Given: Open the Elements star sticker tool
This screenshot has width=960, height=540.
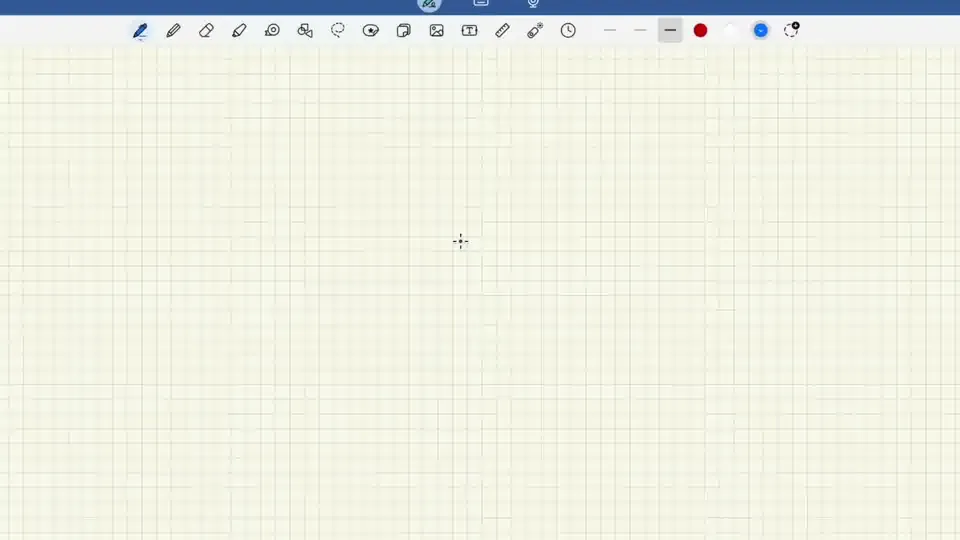Looking at the screenshot, I should pos(371,31).
